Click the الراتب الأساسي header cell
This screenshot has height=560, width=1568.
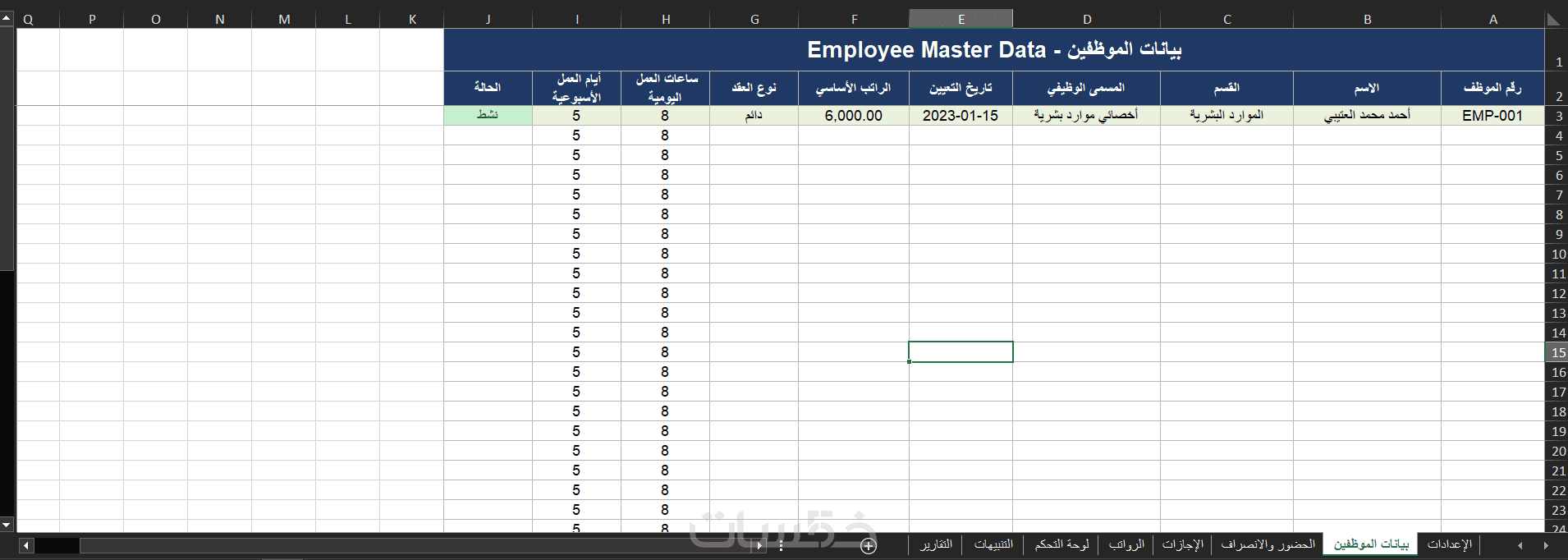(x=854, y=88)
